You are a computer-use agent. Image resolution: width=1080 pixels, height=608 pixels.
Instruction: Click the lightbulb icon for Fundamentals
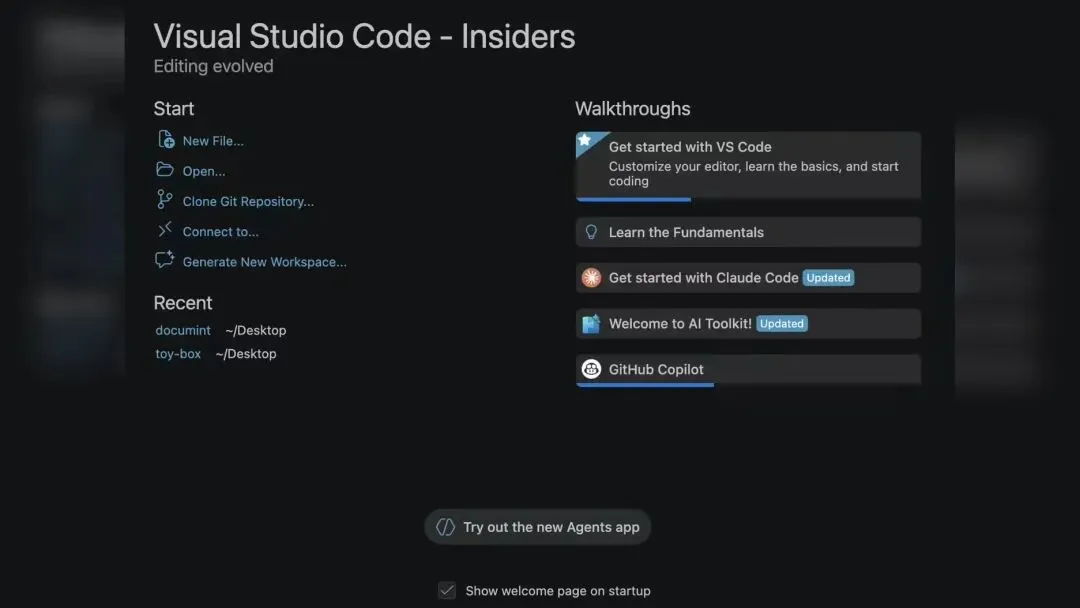tap(591, 232)
